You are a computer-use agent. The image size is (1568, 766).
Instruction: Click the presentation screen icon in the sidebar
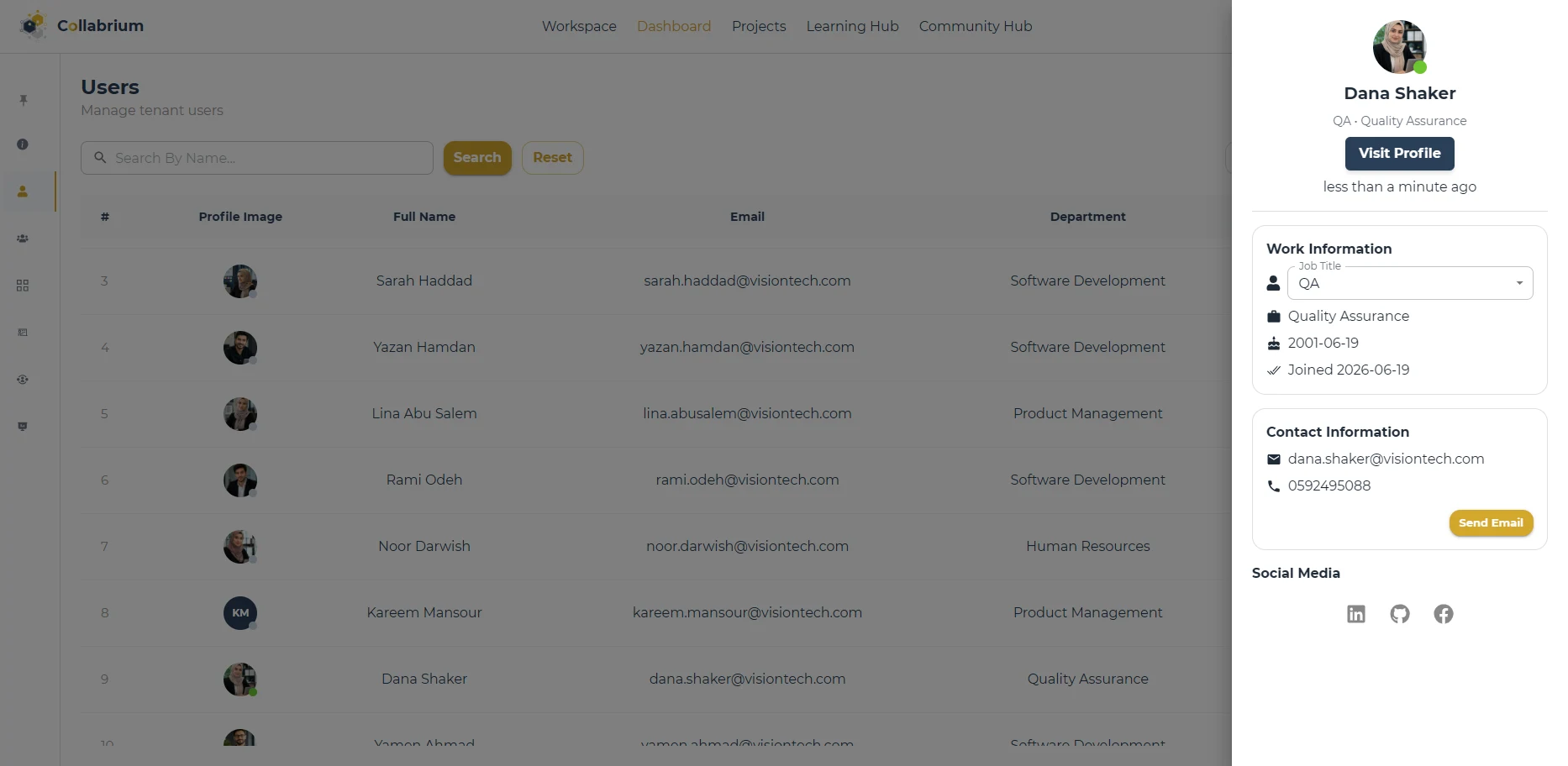[x=23, y=427]
